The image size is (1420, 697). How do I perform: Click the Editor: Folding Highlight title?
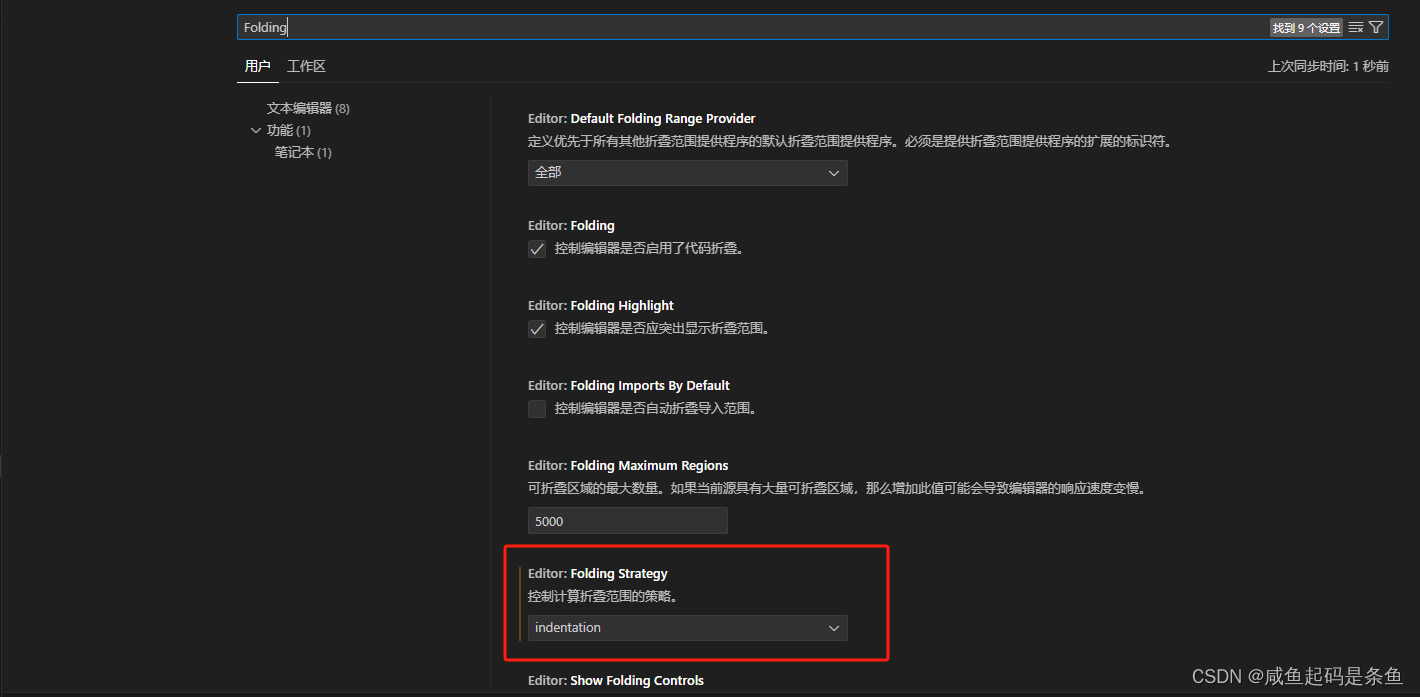(601, 306)
